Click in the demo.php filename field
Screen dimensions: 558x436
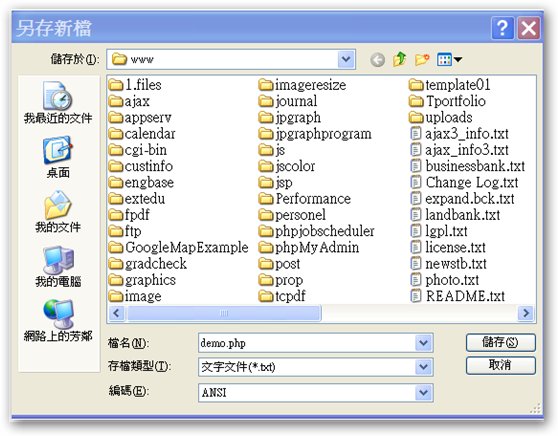[x=307, y=343]
